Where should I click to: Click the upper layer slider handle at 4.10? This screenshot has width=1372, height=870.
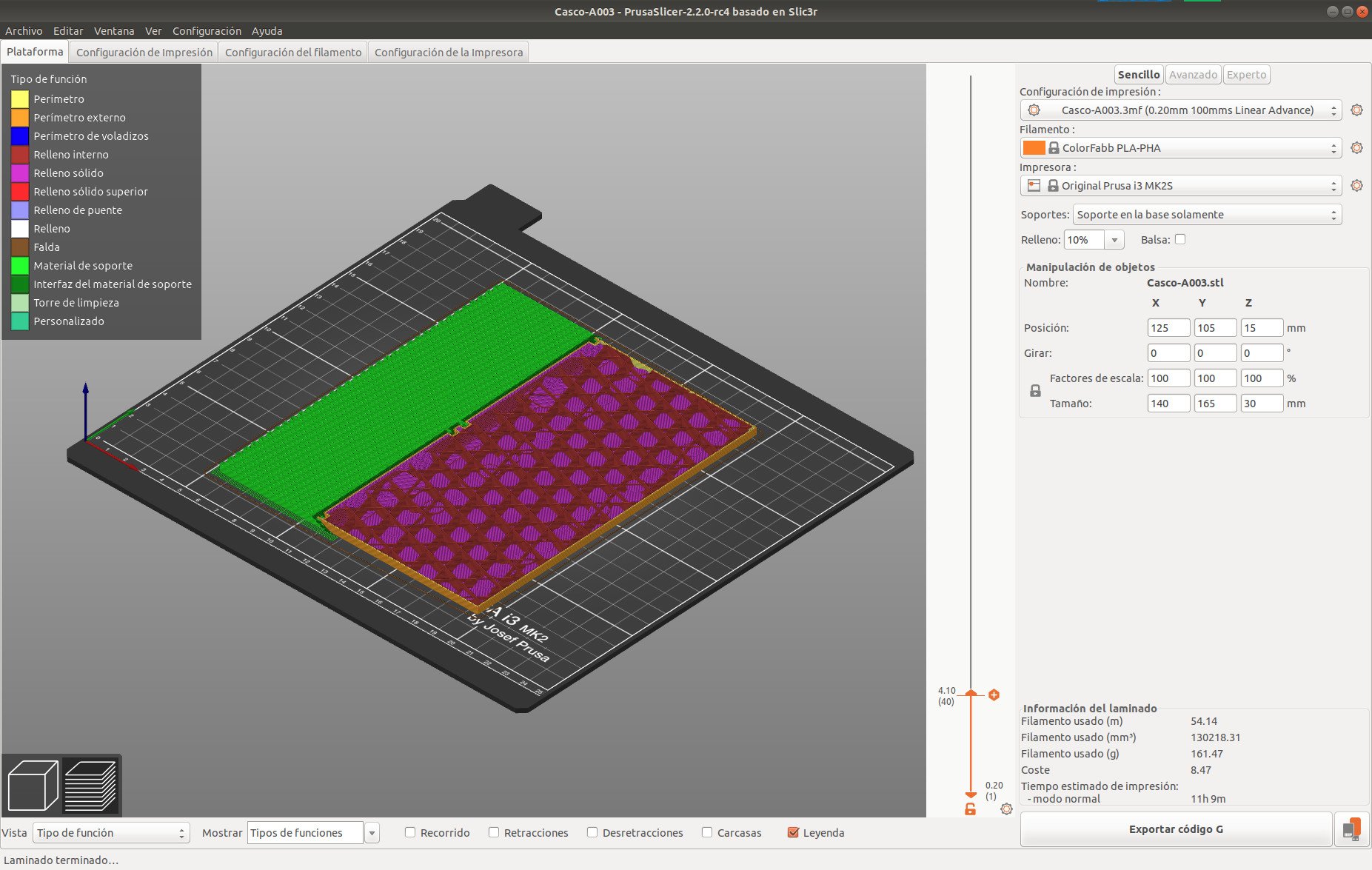(x=971, y=693)
